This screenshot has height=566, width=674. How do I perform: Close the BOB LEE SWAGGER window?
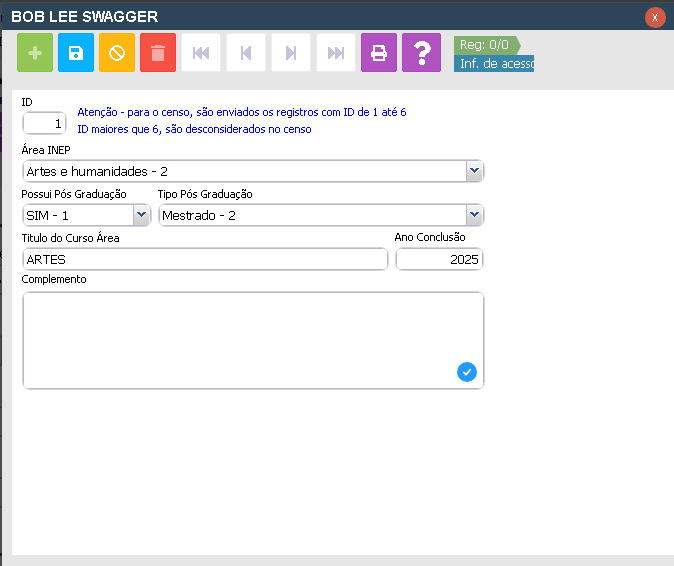[655, 17]
